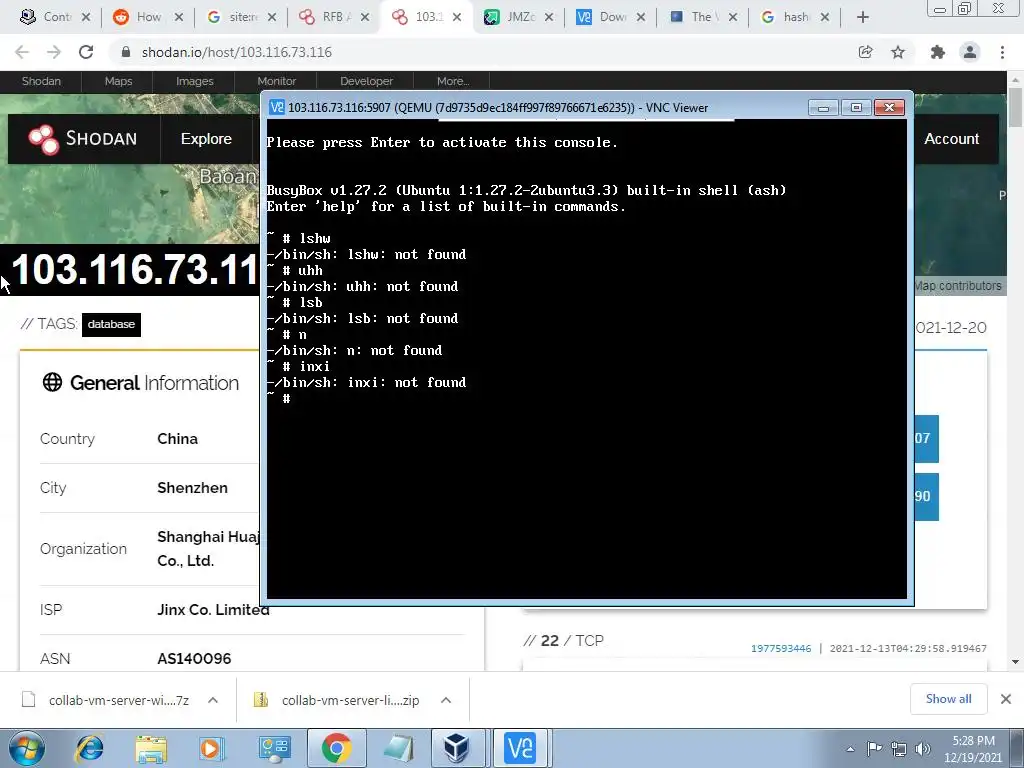1024x768 pixels.
Task: Click the volume speaker tray icon
Action: coord(923,749)
